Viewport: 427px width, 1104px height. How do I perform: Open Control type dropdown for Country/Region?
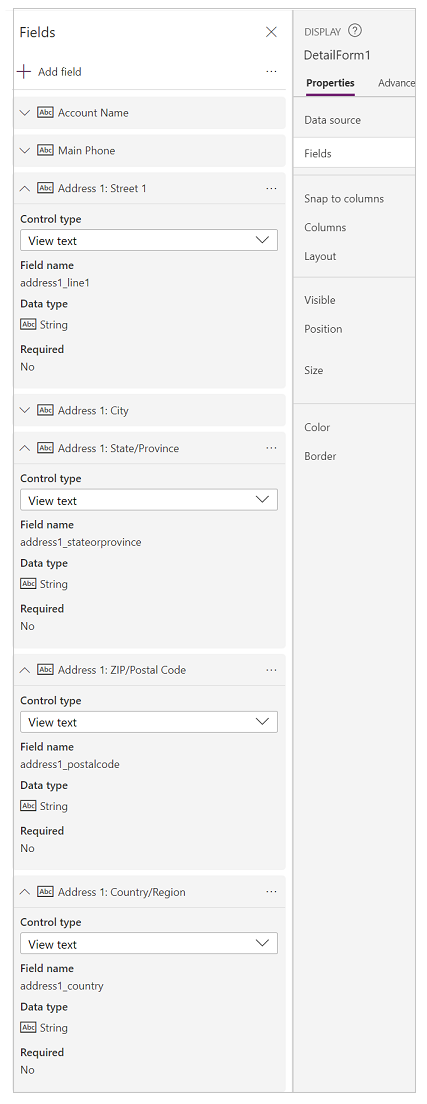tap(149, 943)
